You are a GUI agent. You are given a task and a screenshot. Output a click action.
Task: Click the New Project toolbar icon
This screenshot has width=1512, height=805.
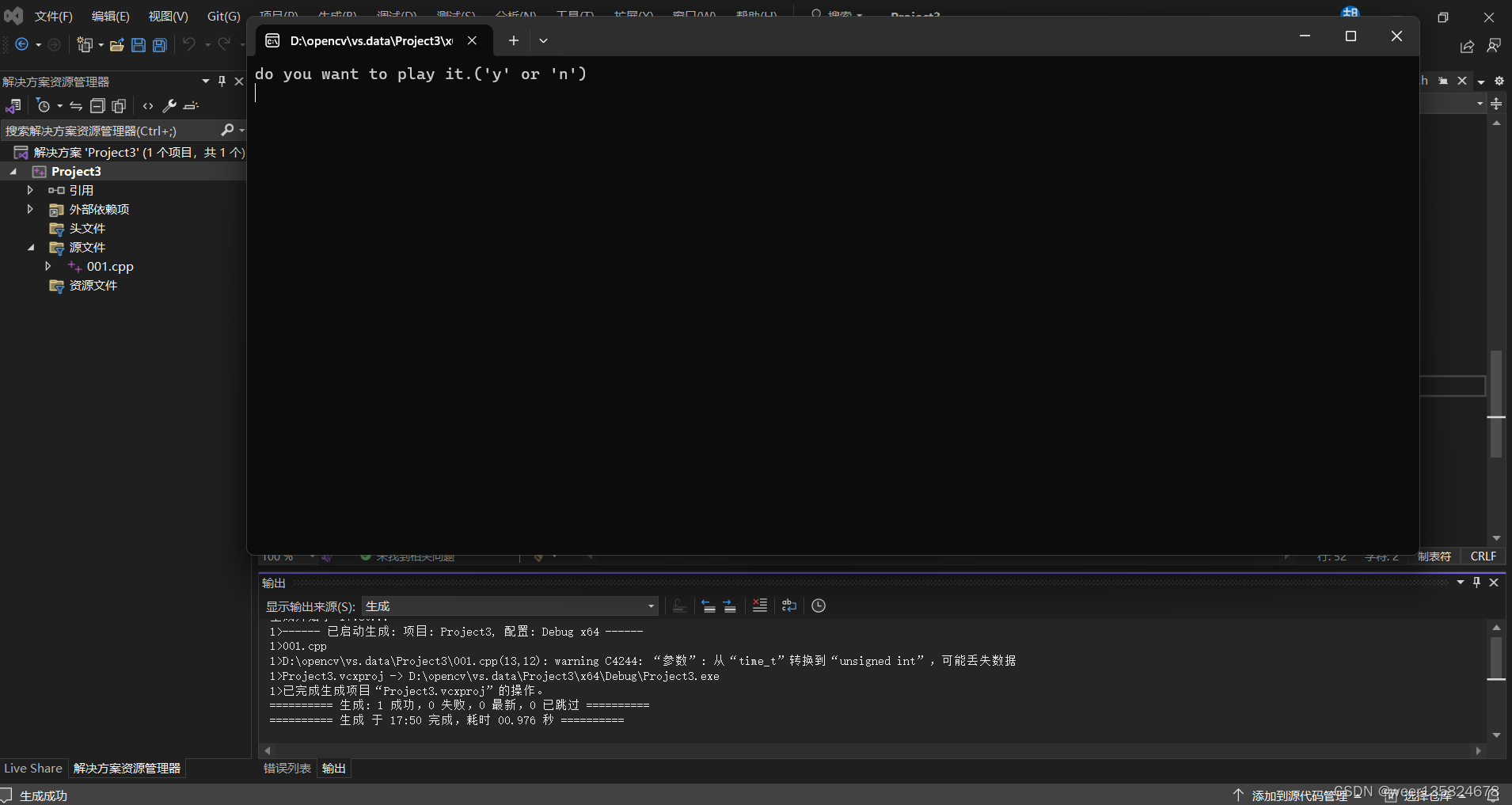85,45
